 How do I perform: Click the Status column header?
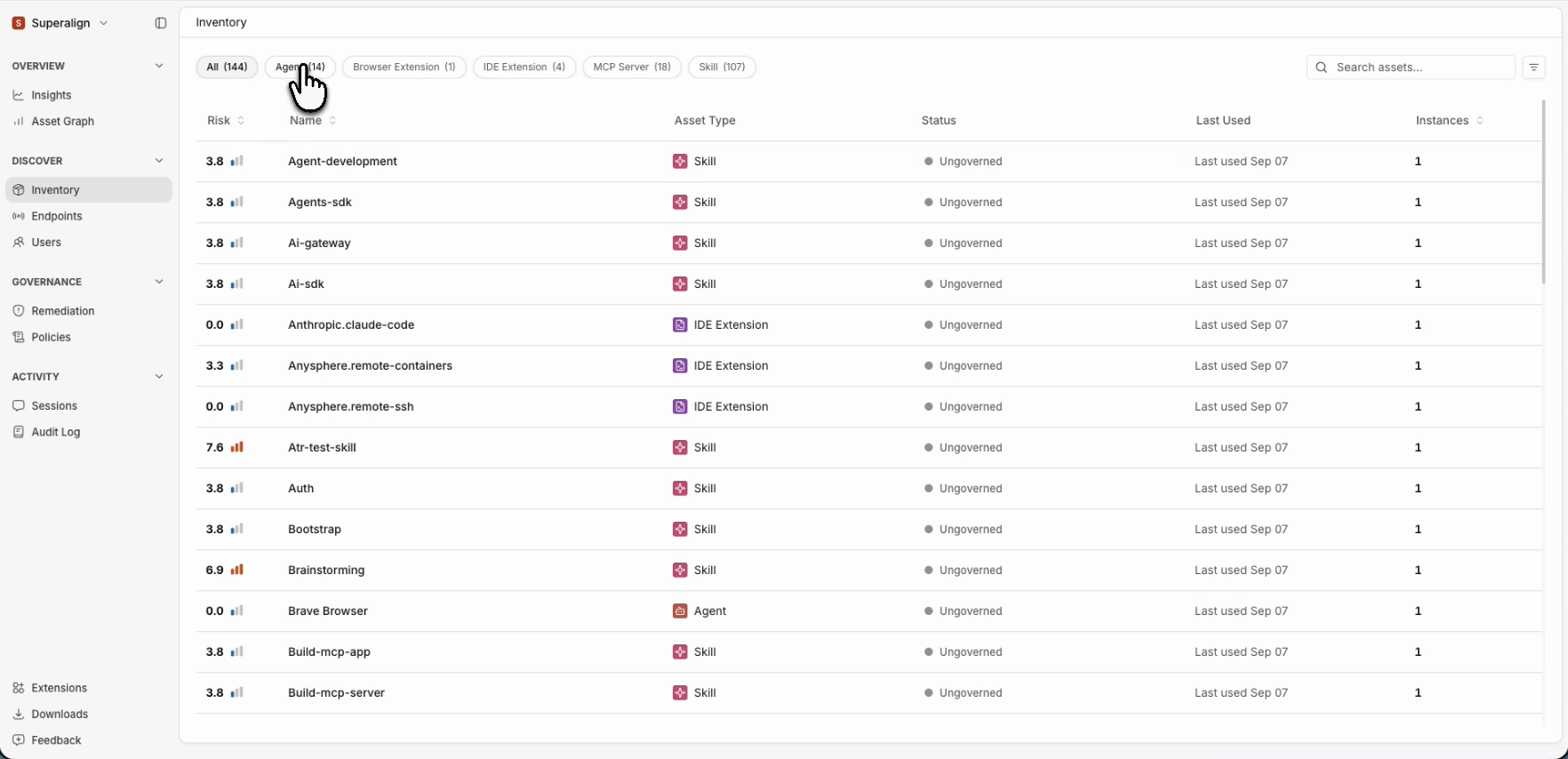click(x=939, y=121)
